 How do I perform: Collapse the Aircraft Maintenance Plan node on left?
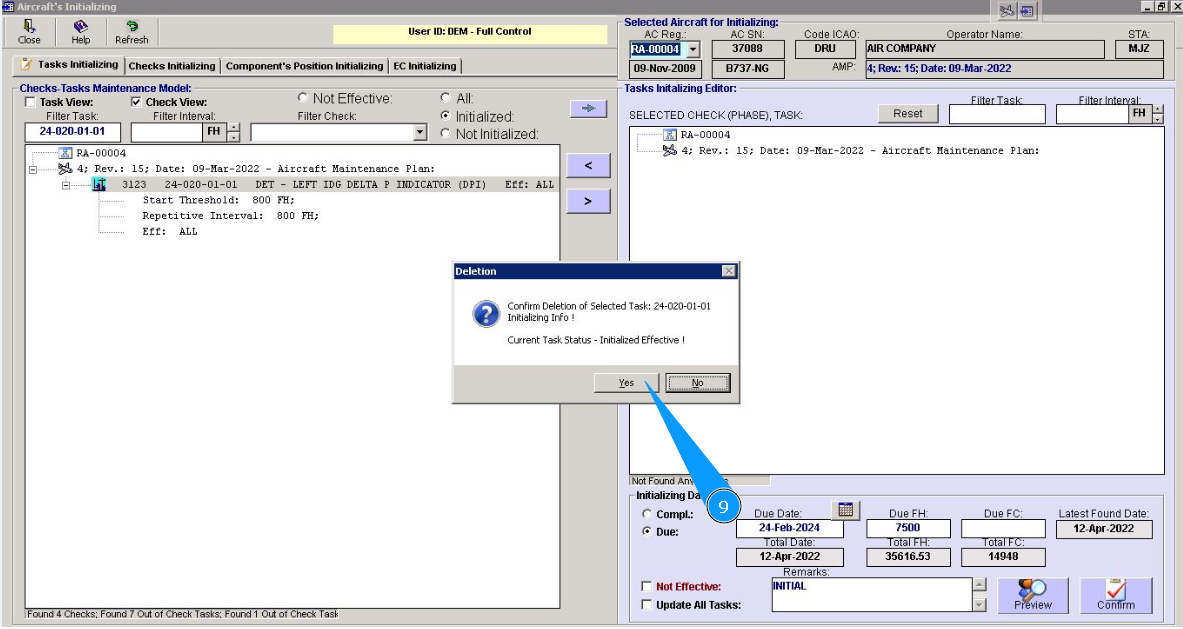click(x=32, y=170)
